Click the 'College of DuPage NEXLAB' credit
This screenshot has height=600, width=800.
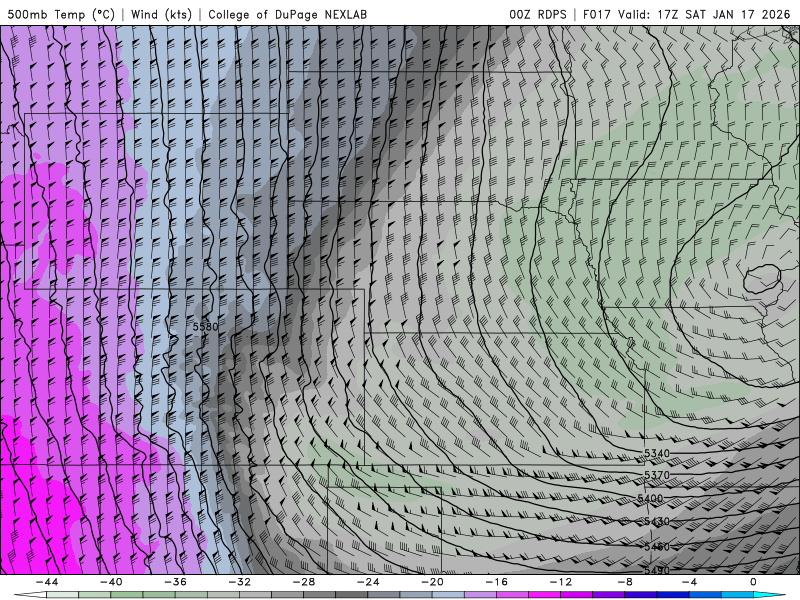pos(287,14)
